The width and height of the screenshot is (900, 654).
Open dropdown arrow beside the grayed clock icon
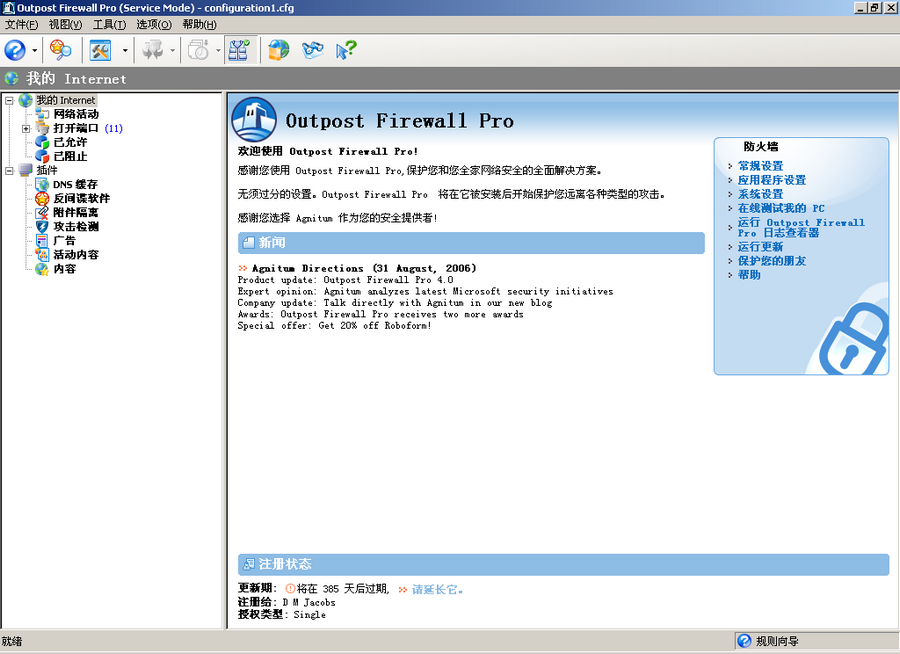click(x=218, y=51)
